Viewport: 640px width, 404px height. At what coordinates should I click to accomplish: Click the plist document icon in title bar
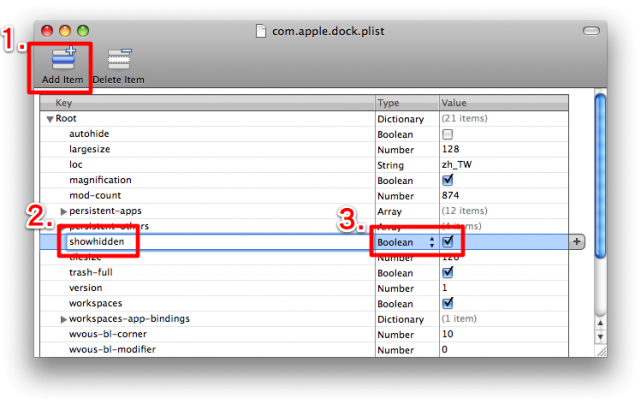point(260,31)
